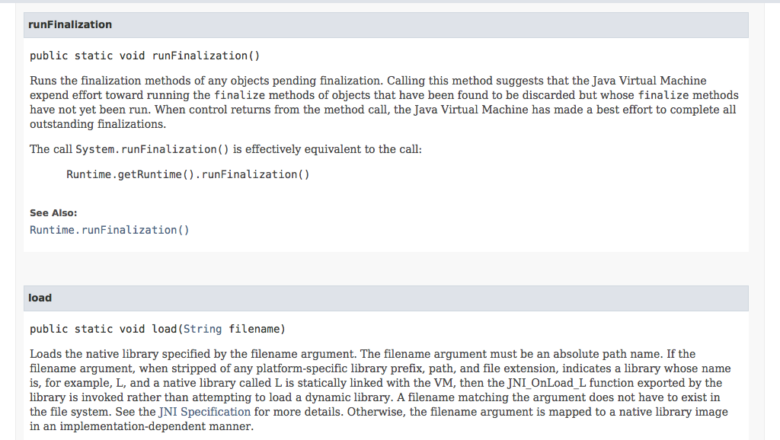Click the runFinalization() method signature line

[145, 56]
